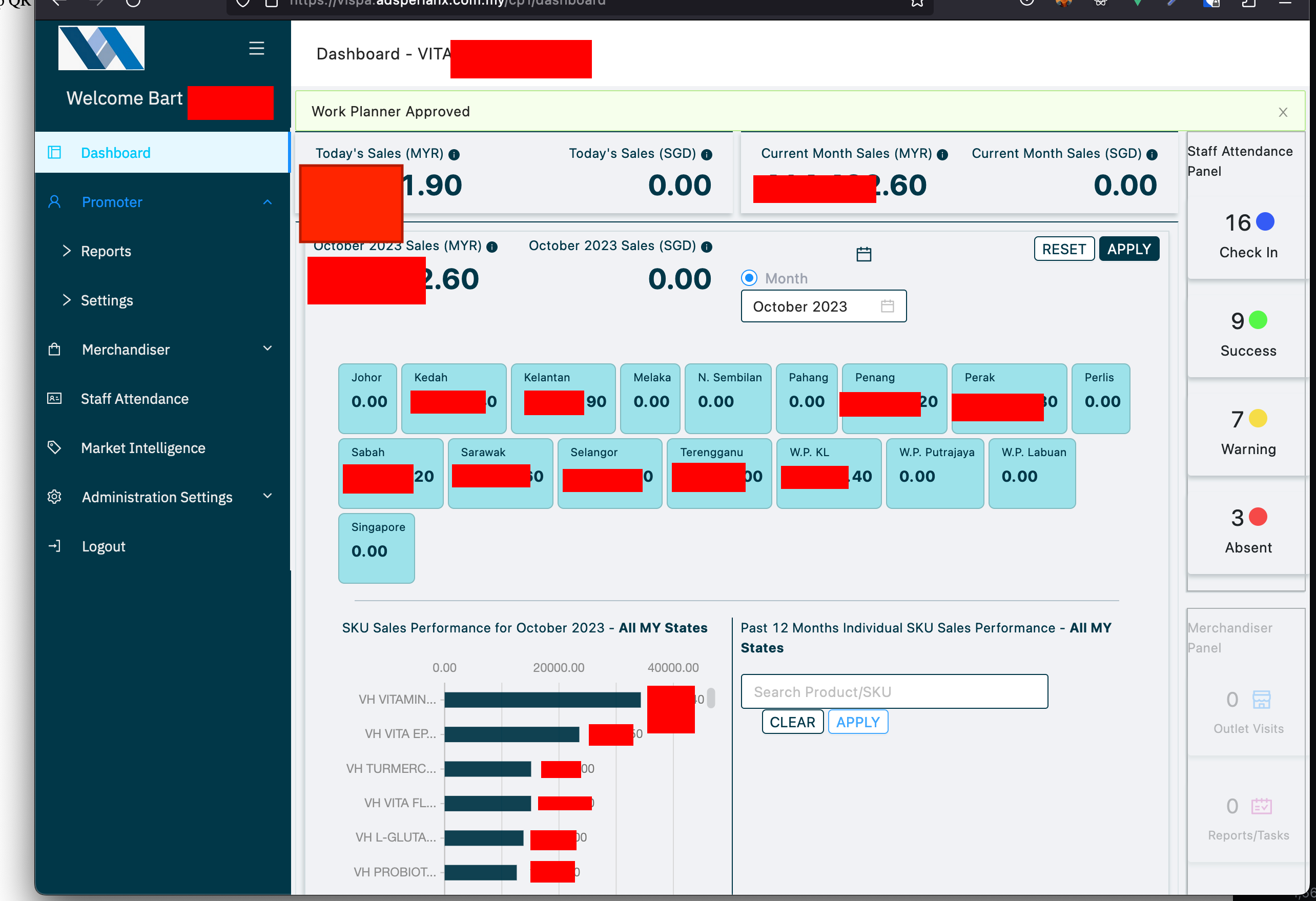Click the Search Product/SKU field
This screenshot has height=901, width=1316.
tap(894, 691)
